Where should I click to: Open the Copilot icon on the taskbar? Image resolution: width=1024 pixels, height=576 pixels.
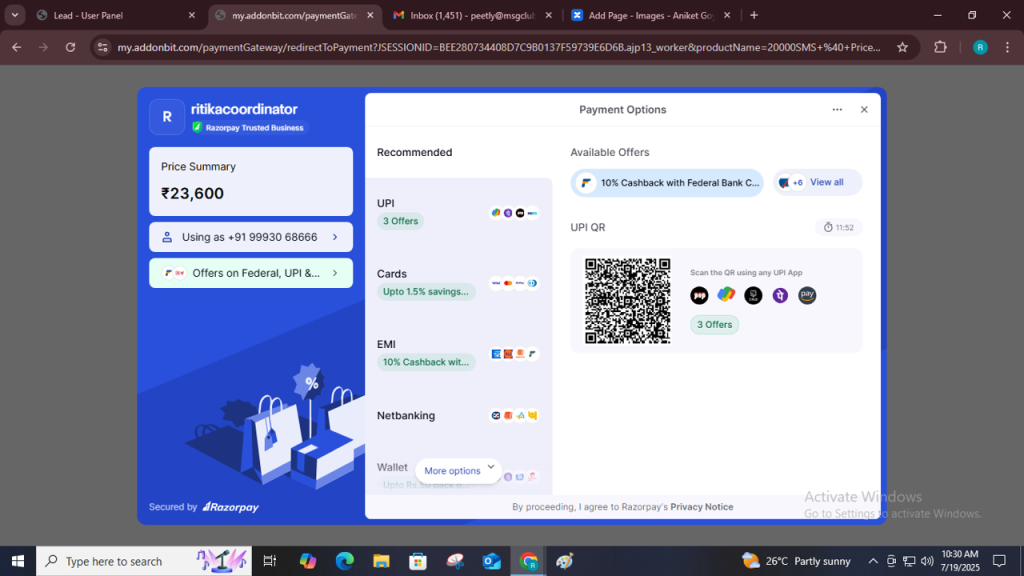tap(308, 561)
